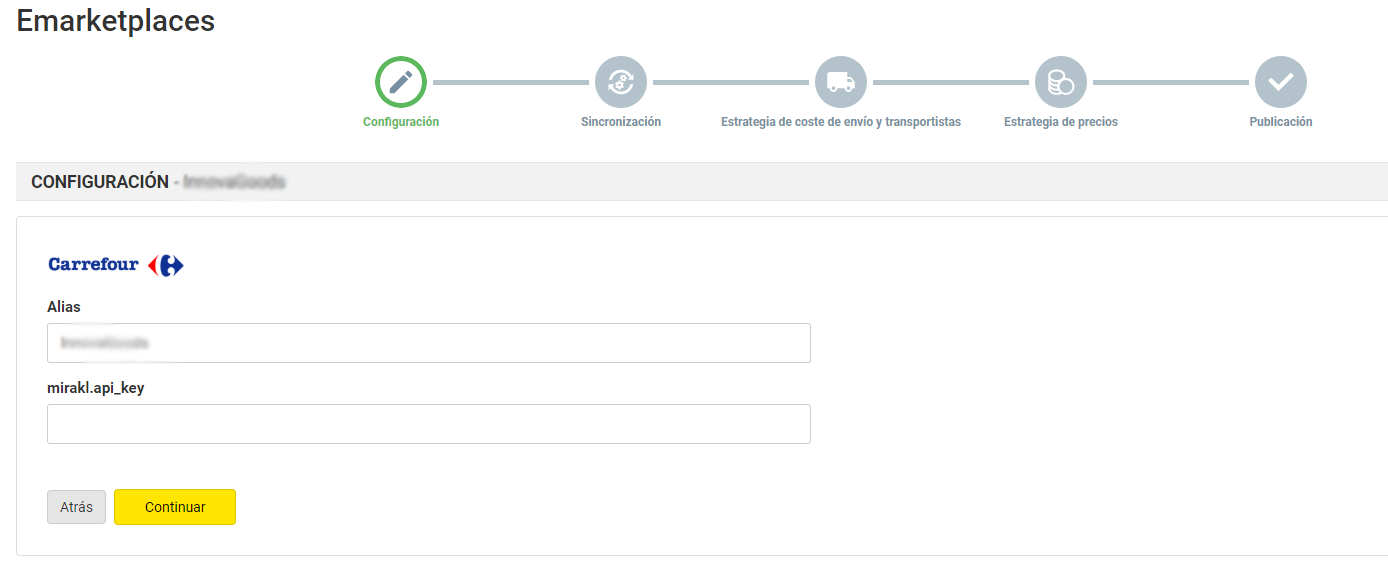Click the mirakl.api_key field label
Screen dimensions: 1388x564
click(x=96, y=388)
